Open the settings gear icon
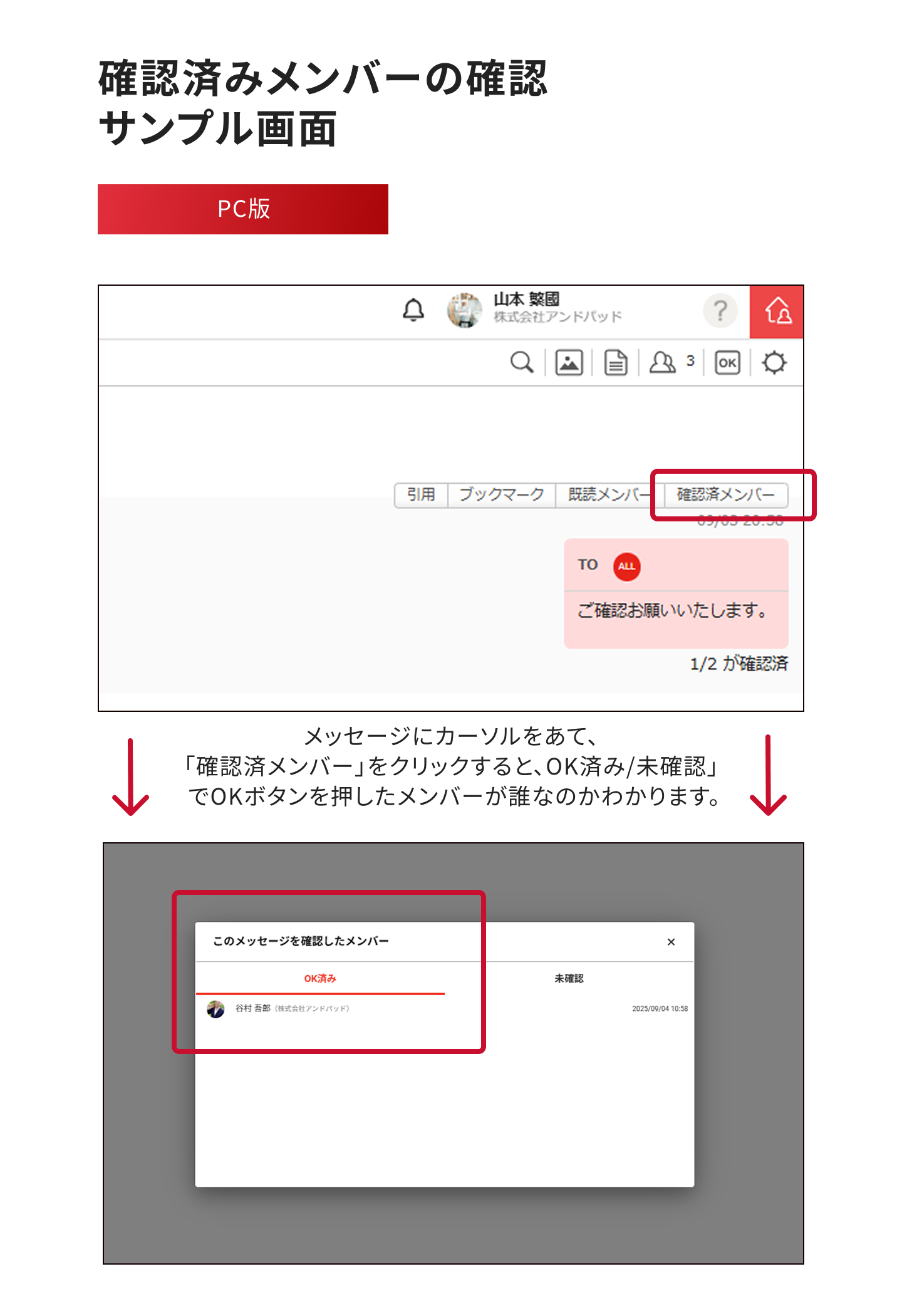This screenshot has width=902, height=1316. 774,362
